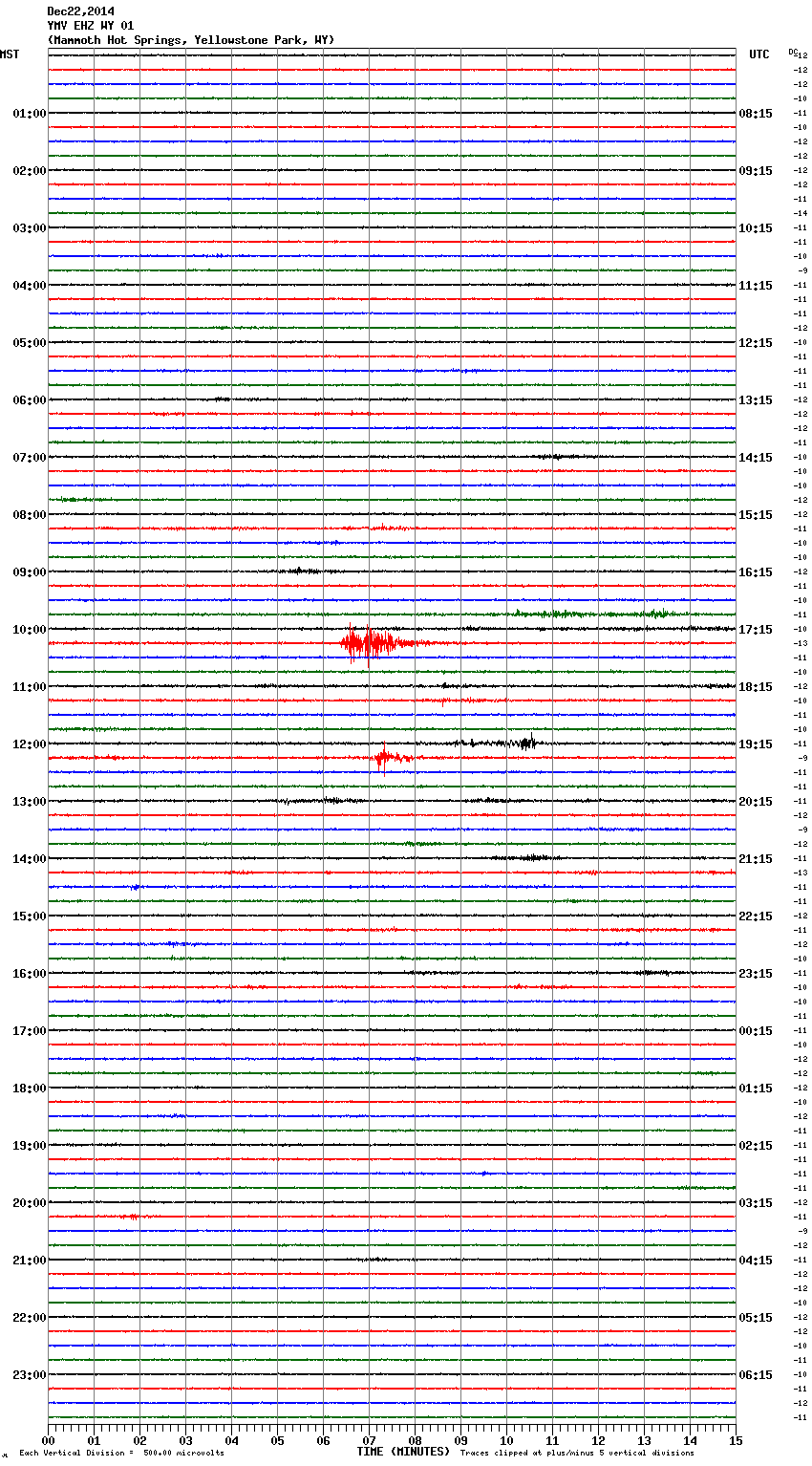Click the 02:00 MST time label

click(x=30, y=171)
